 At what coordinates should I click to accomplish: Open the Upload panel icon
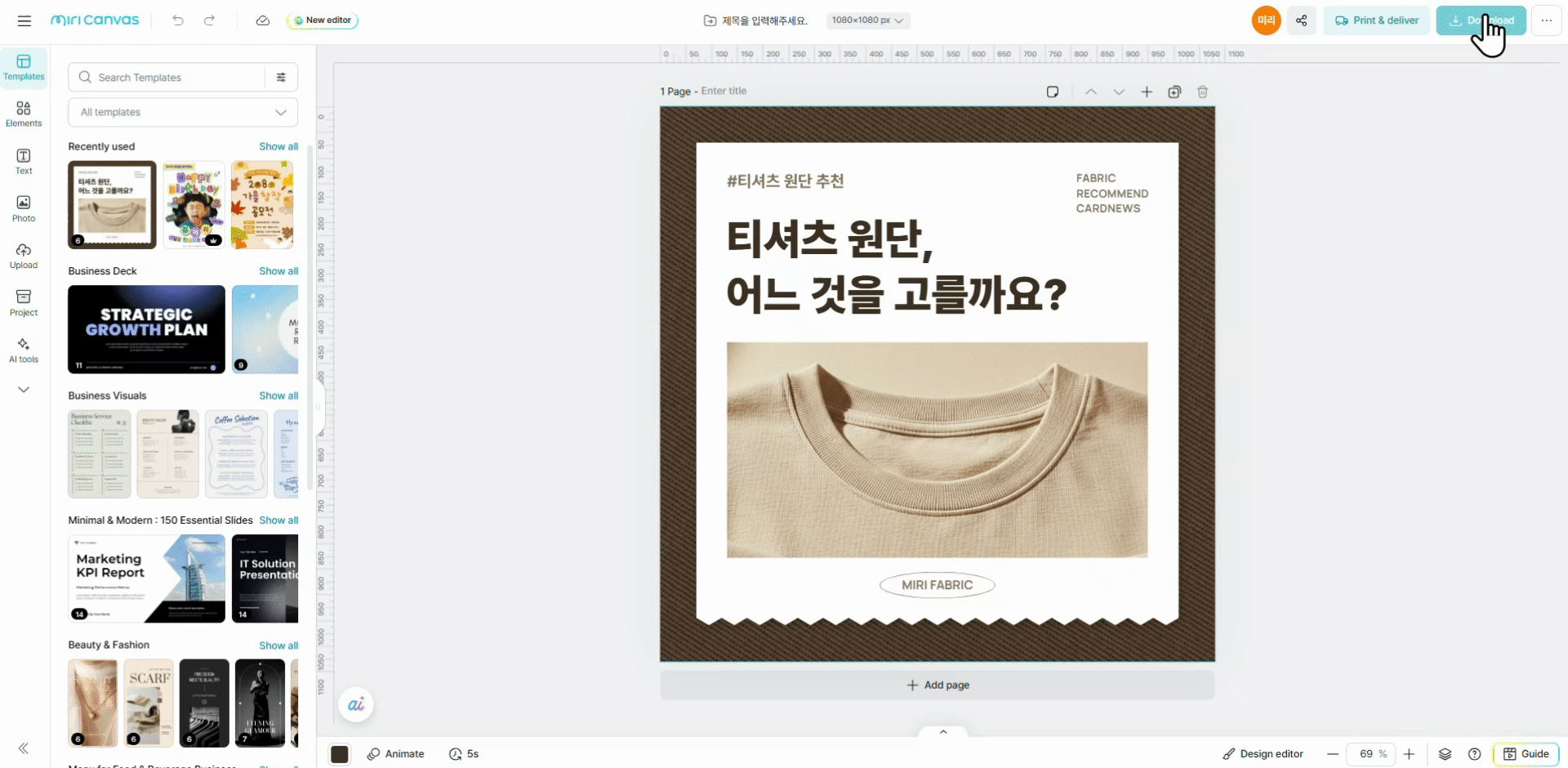(23, 255)
